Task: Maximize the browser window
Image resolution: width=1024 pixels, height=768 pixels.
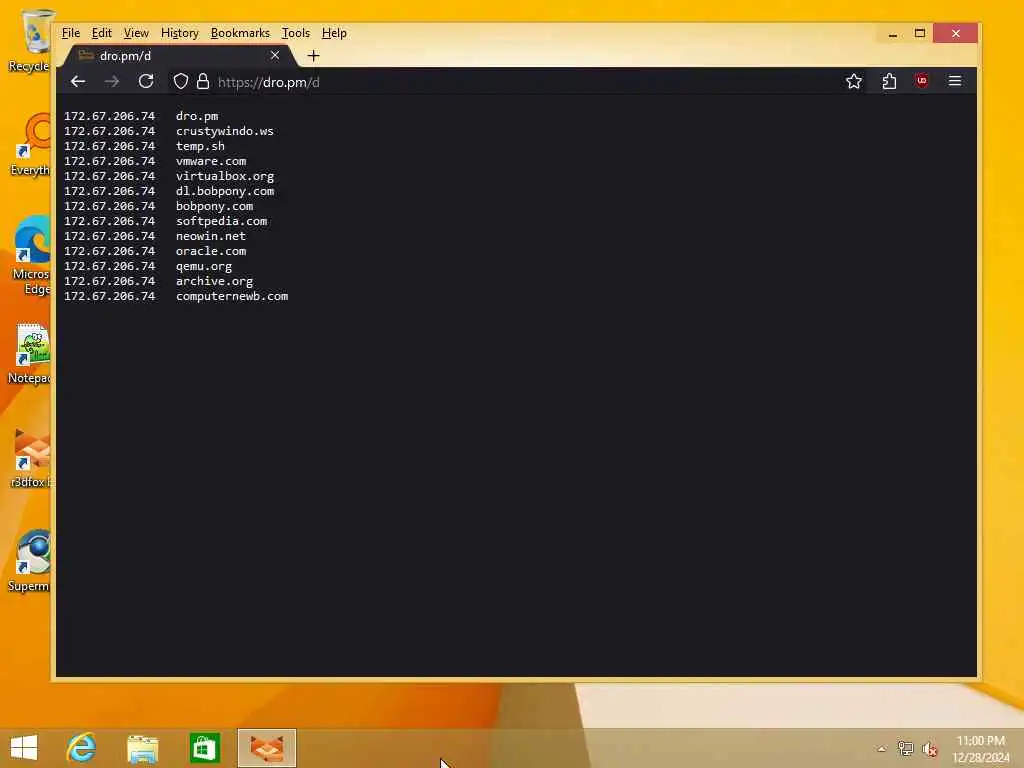Action: click(920, 33)
